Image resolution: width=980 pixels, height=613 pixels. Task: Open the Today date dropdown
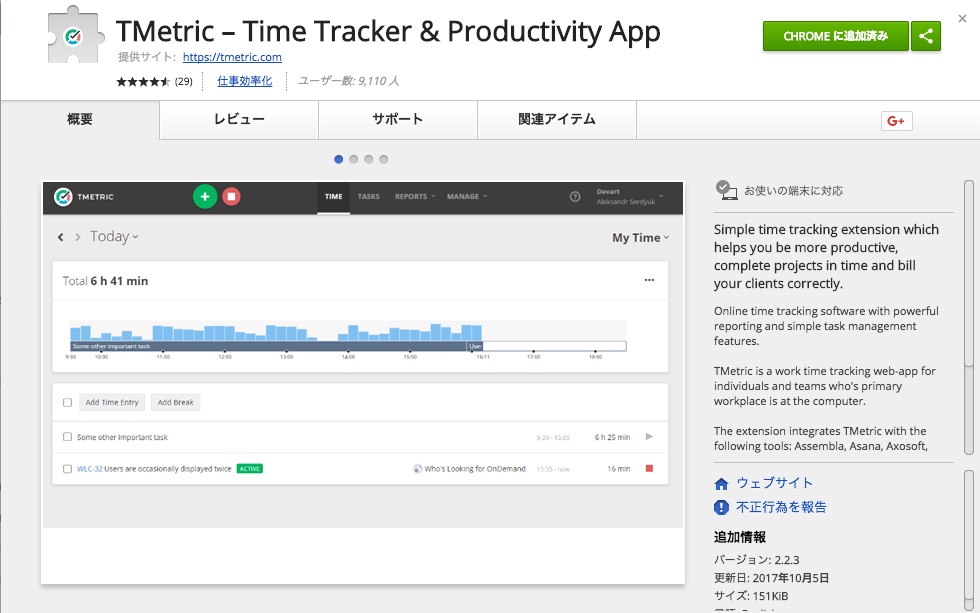pyautogui.click(x=114, y=237)
